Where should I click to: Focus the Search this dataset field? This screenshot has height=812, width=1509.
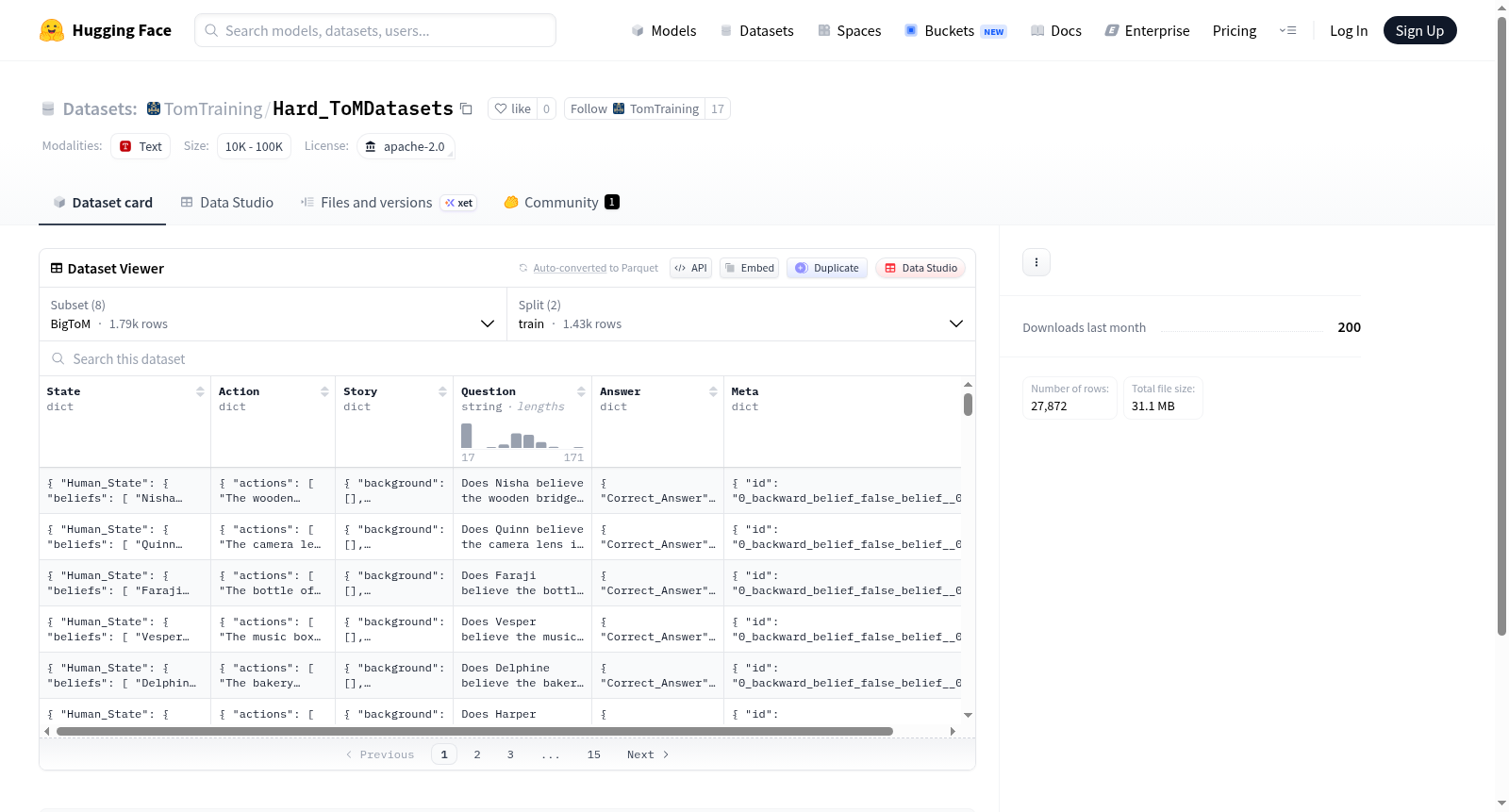tap(507, 358)
